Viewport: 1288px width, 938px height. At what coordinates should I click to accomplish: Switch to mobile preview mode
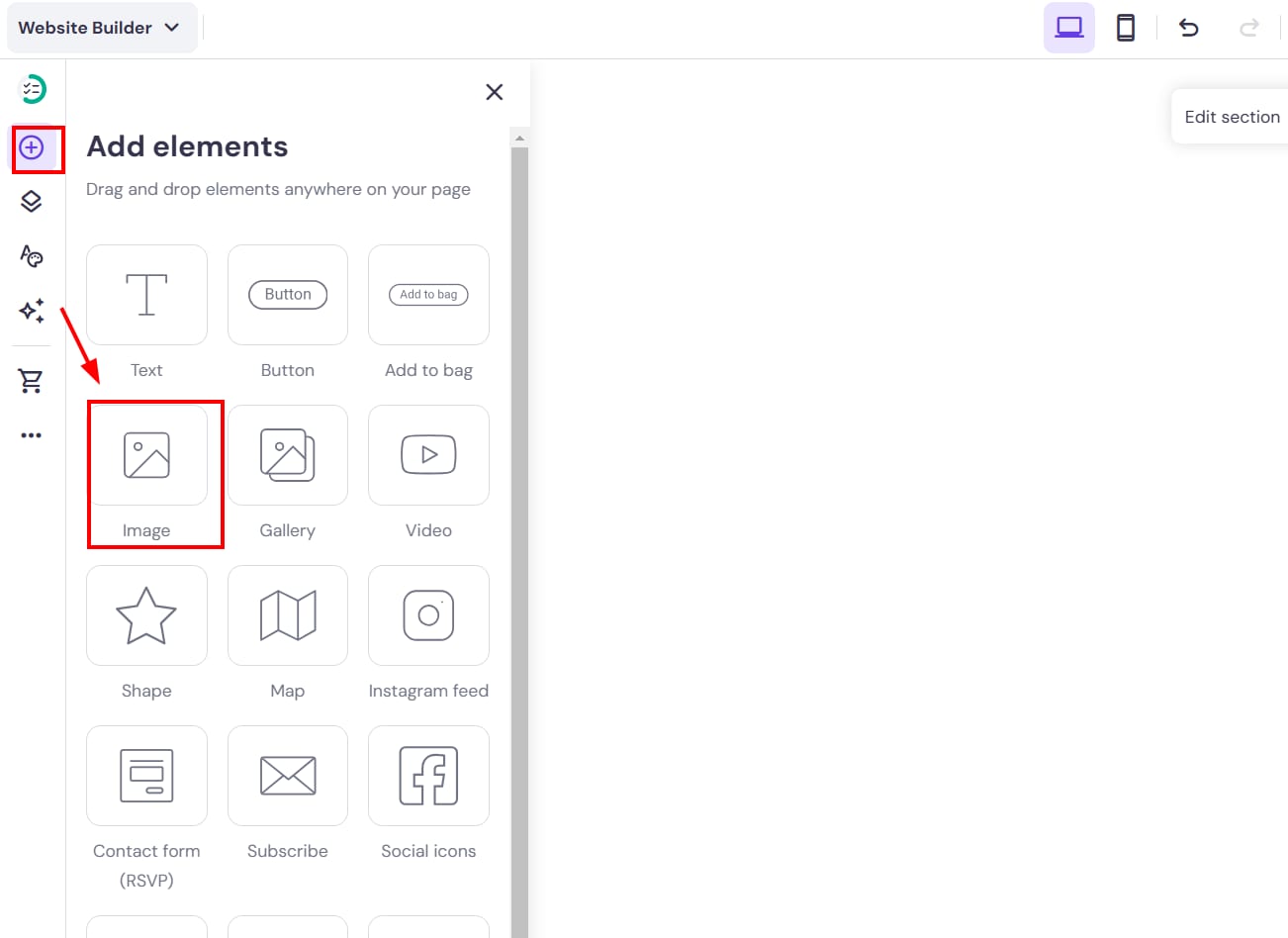click(x=1125, y=28)
